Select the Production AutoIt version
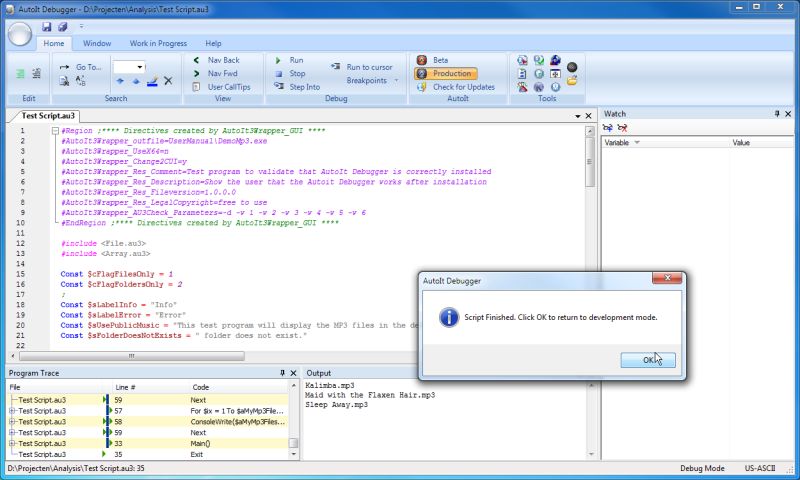Image resolution: width=800 pixels, height=480 pixels. (446, 73)
